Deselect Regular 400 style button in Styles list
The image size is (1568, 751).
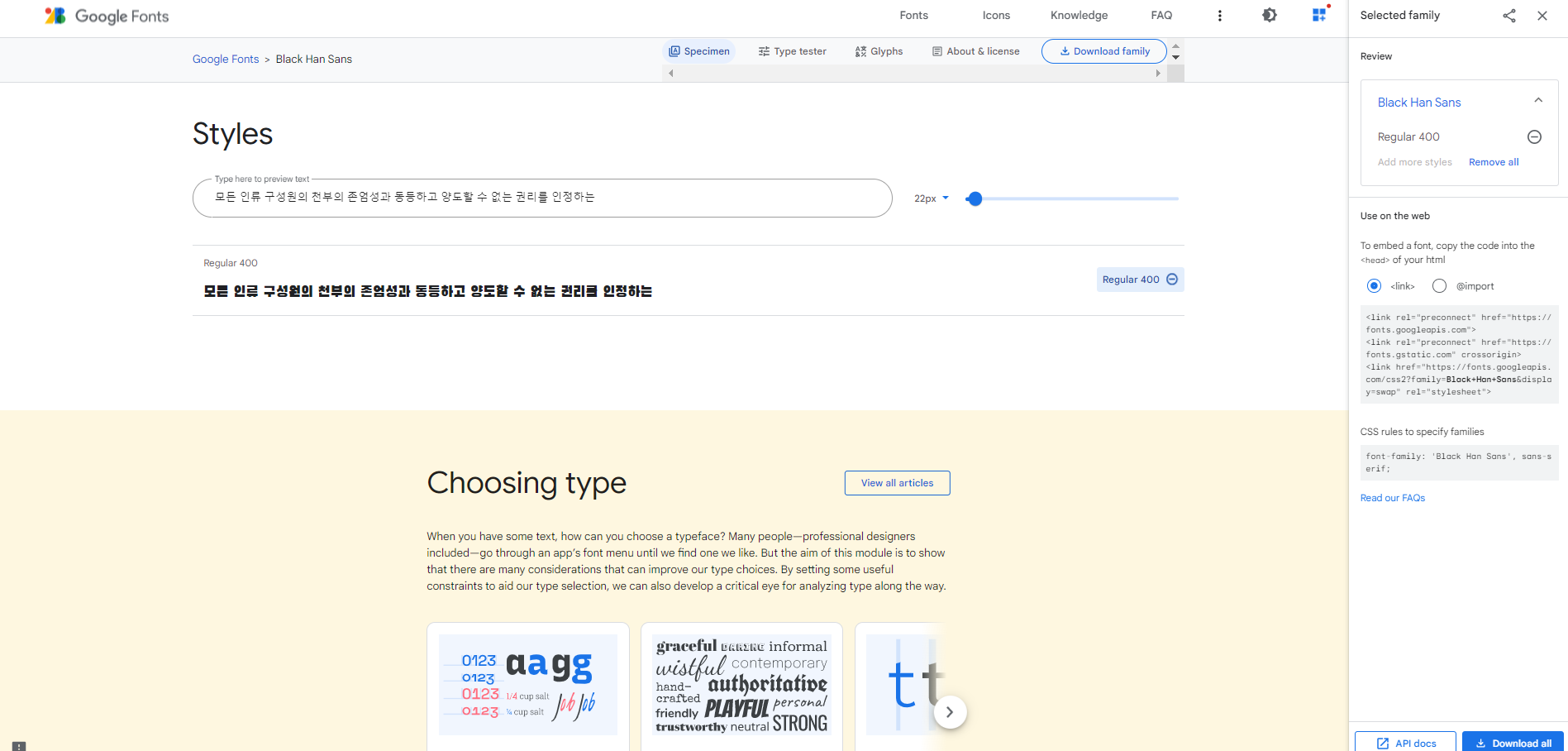pyautogui.click(x=1140, y=280)
